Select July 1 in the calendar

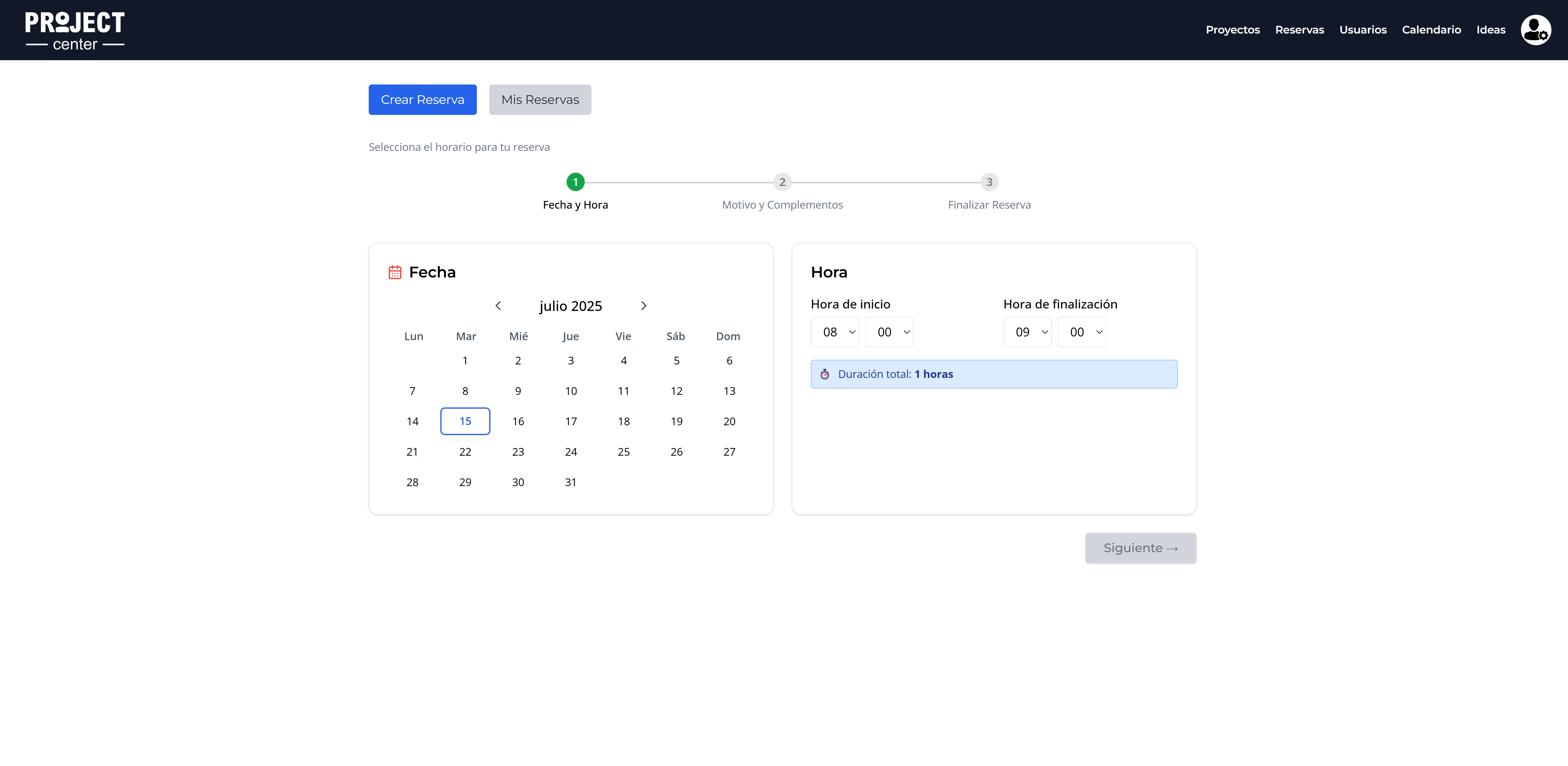point(465,360)
